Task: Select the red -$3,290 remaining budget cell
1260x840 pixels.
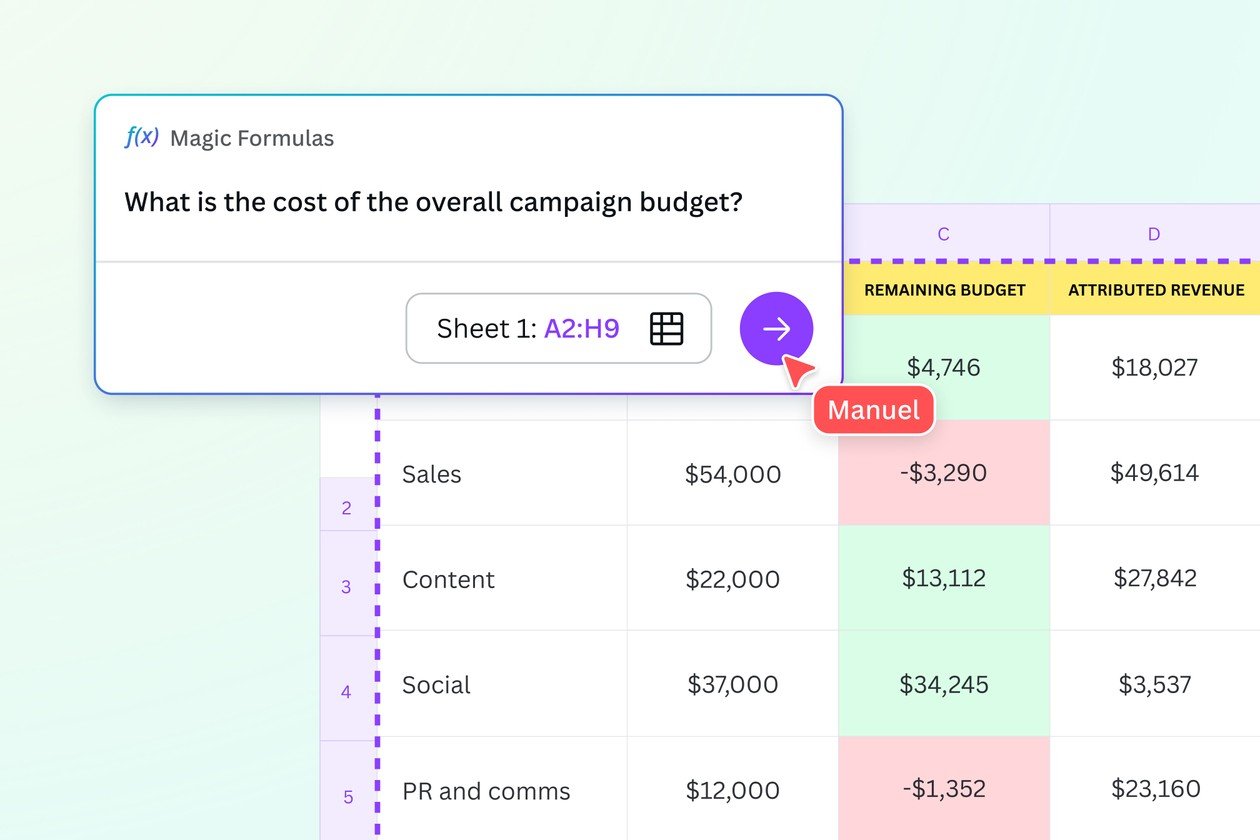Action: [x=944, y=473]
